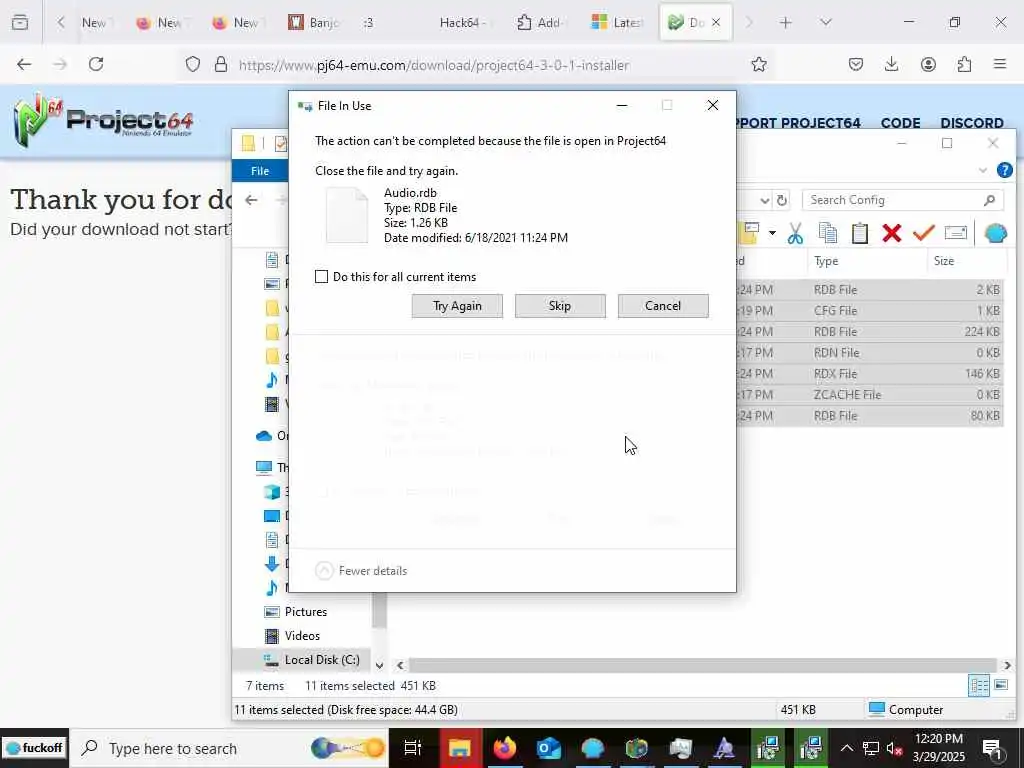Expand the Explorer ribbon chevron

pos(983,170)
